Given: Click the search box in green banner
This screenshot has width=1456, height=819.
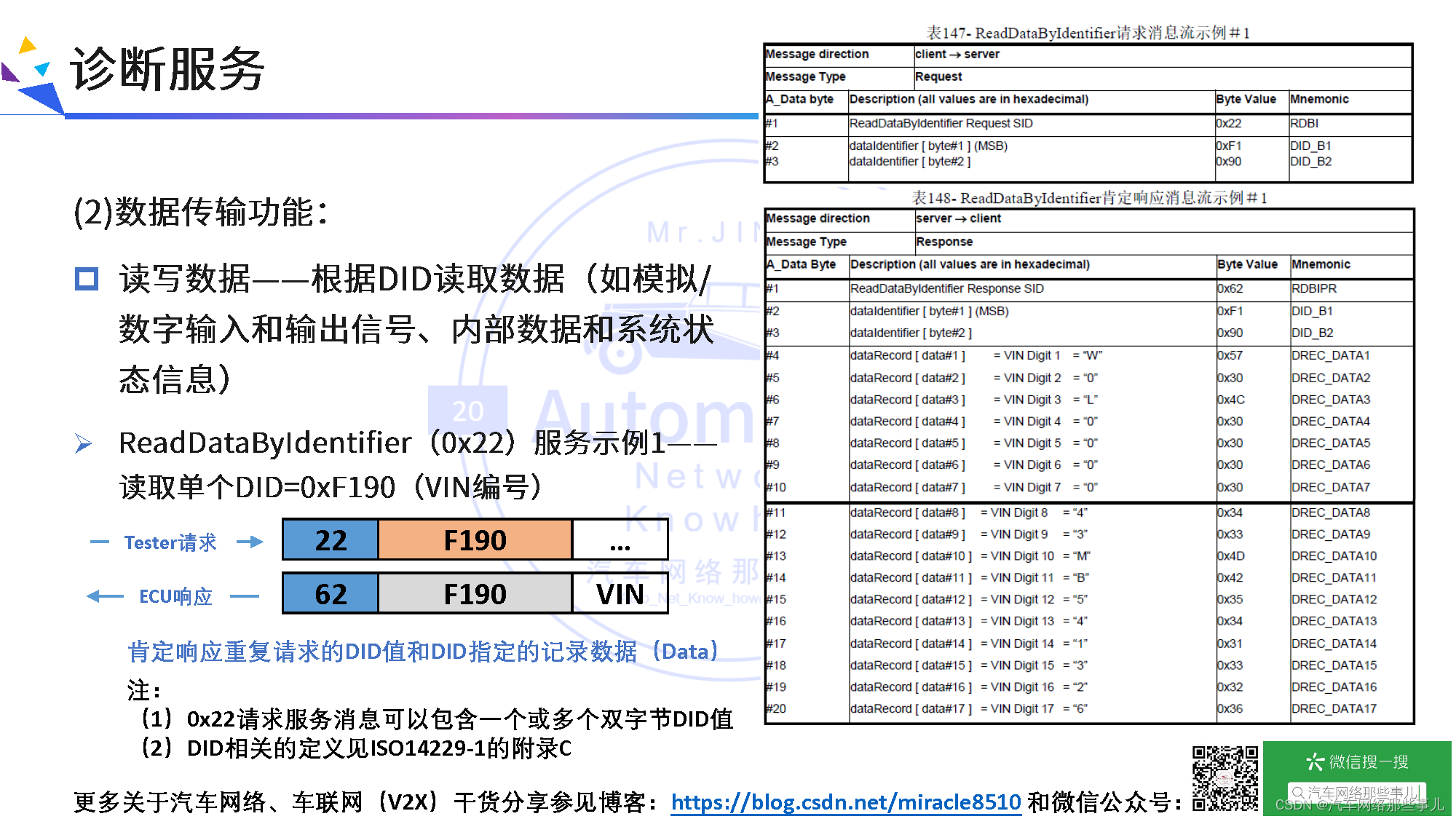Looking at the screenshot, I should (1356, 792).
